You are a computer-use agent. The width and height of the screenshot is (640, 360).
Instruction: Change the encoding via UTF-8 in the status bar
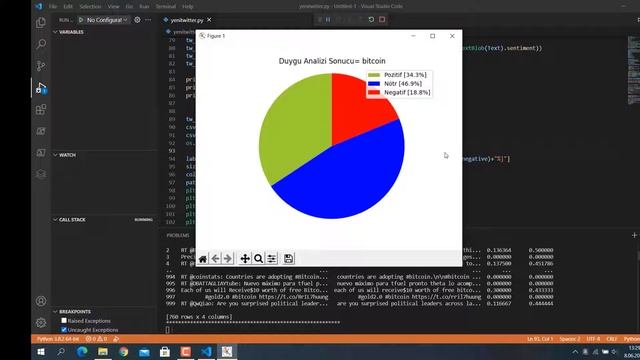(x=593, y=339)
